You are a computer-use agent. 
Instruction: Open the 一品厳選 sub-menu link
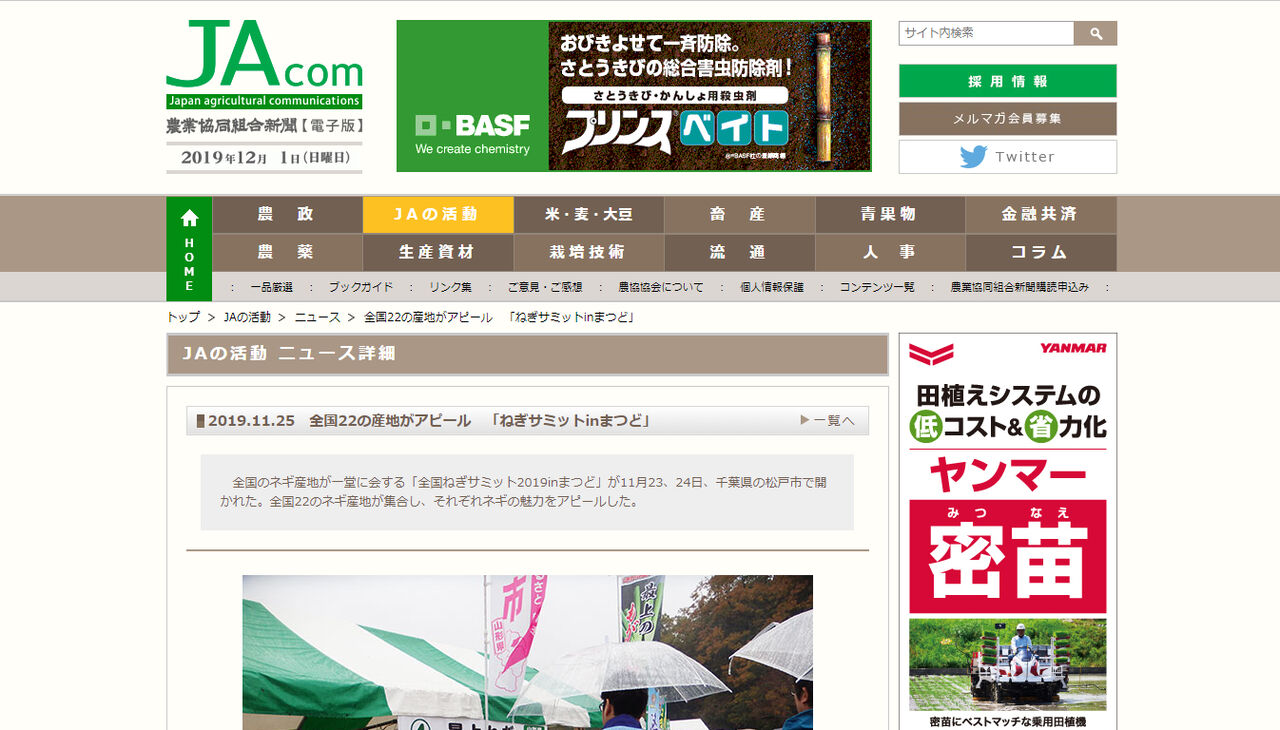272,287
